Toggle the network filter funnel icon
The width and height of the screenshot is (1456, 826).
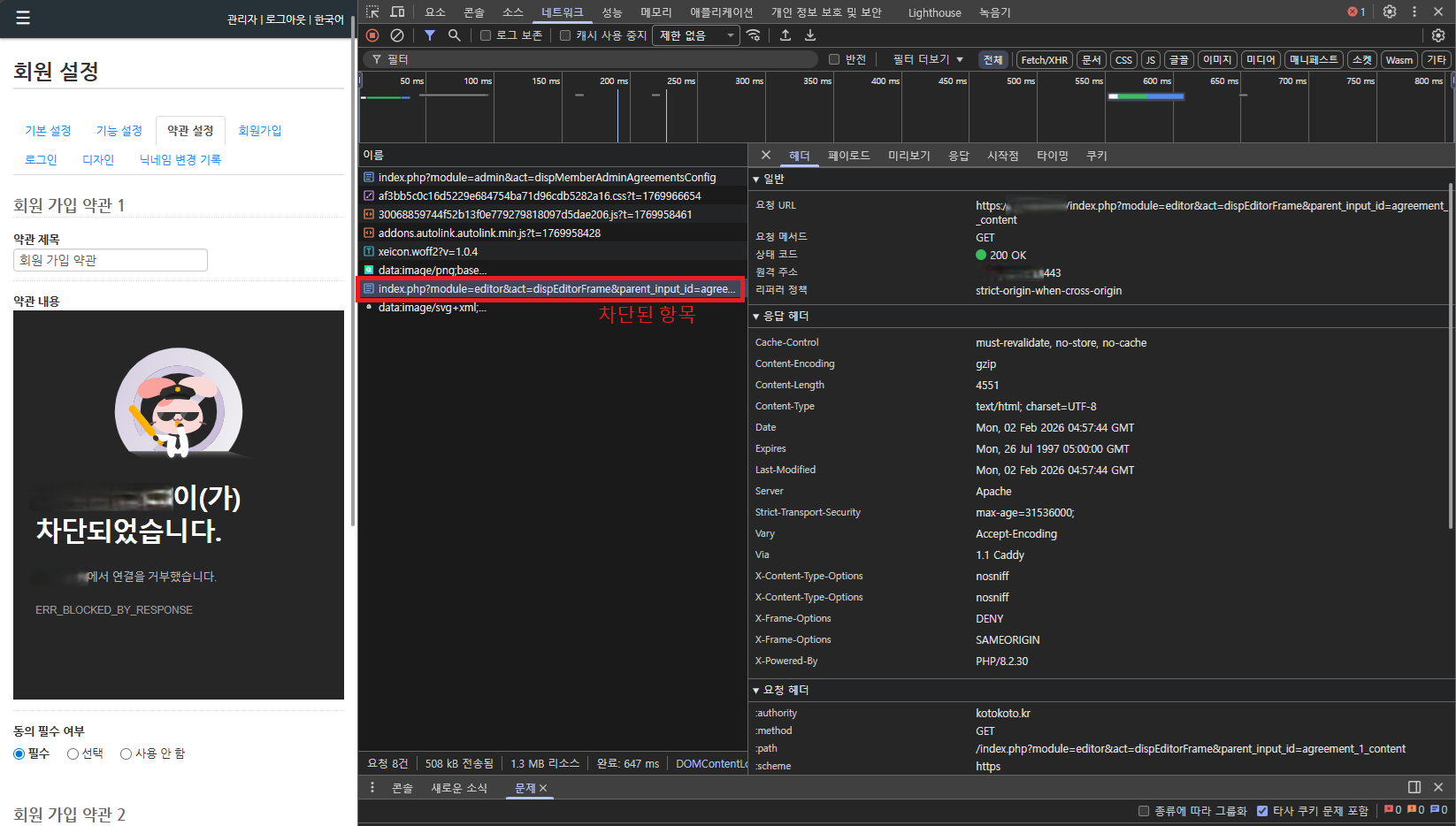click(x=429, y=35)
